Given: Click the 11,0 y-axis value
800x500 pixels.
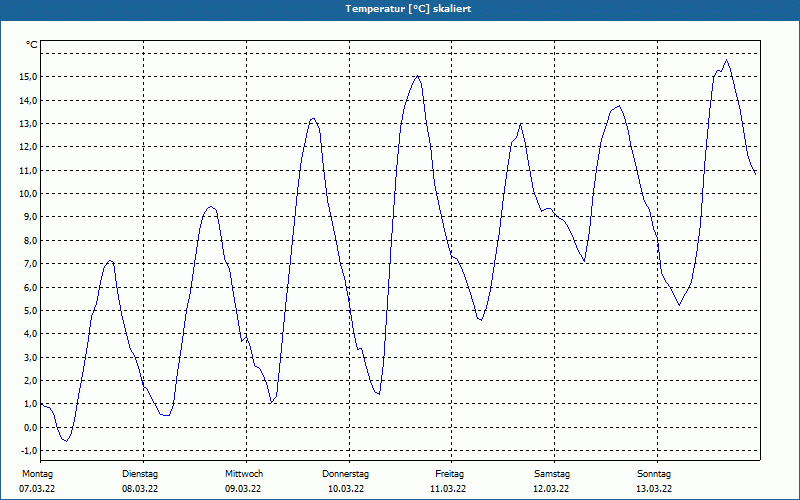Looking at the screenshot, I should pyautogui.click(x=28, y=170).
